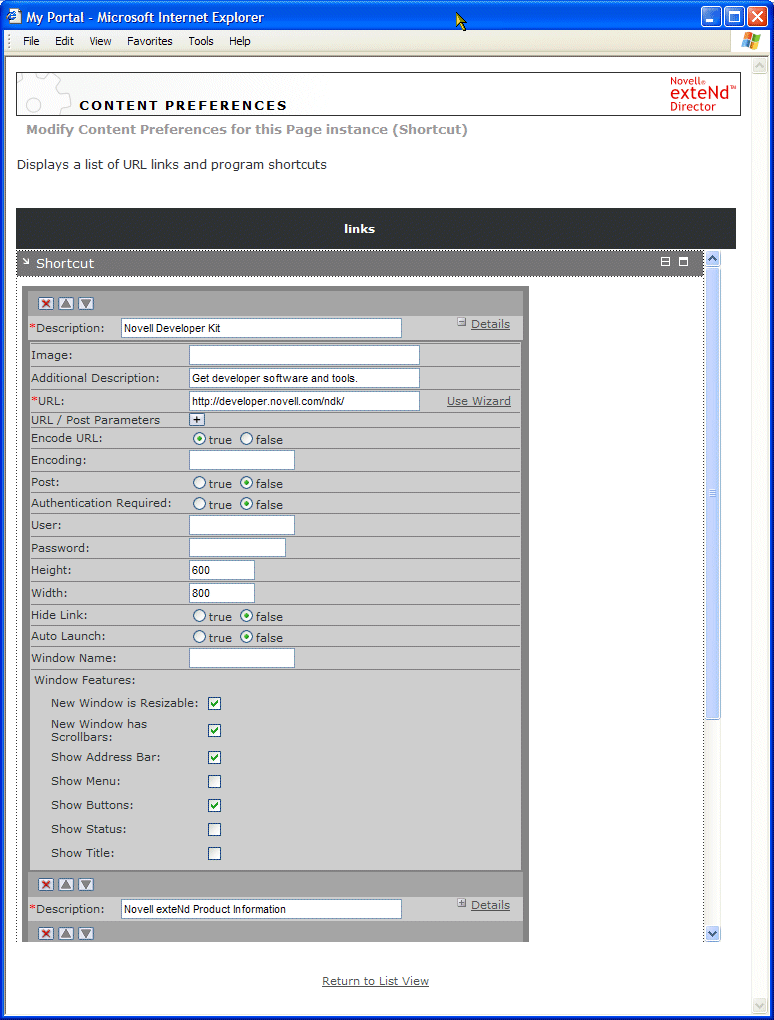Move Novell Developer Kit entry up
The height and width of the screenshot is (1020, 774).
coord(66,304)
